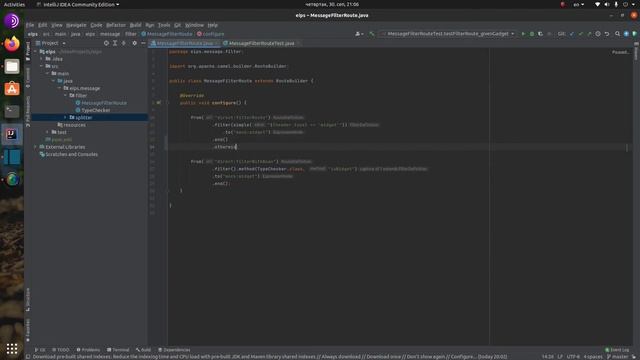Click 'Download once' link in status bar
Image resolution: width=640 pixels, height=360 pixels.
pos(383,357)
